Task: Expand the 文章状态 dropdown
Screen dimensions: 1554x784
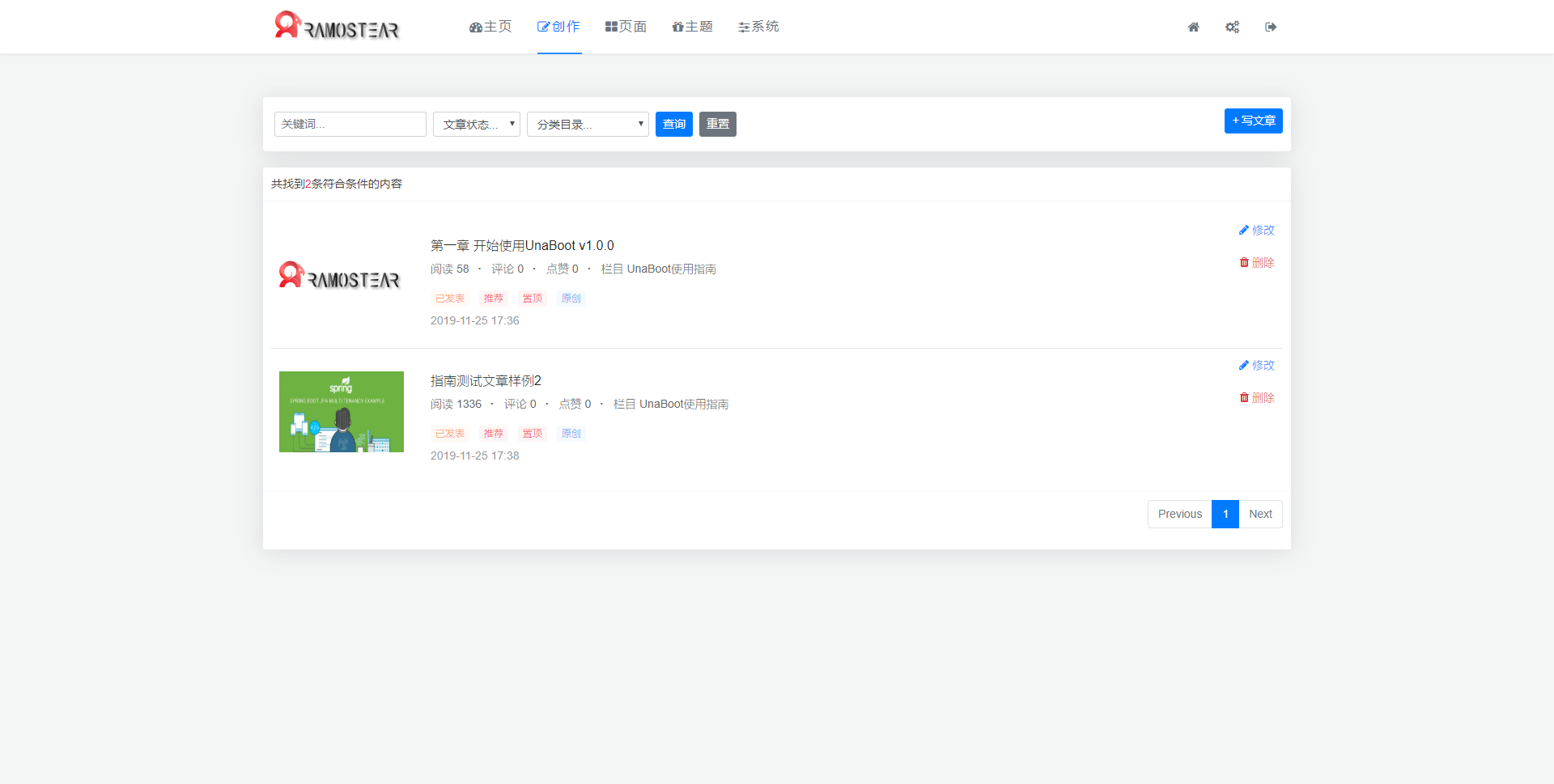Action: (477, 124)
